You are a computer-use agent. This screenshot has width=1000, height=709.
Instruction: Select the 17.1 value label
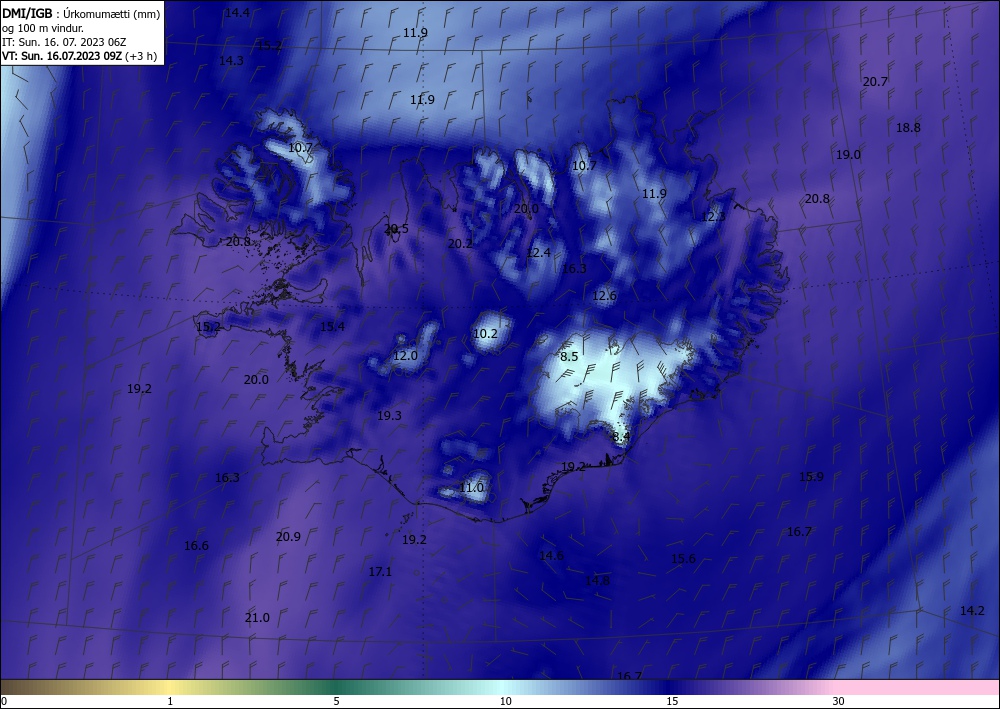click(x=380, y=572)
